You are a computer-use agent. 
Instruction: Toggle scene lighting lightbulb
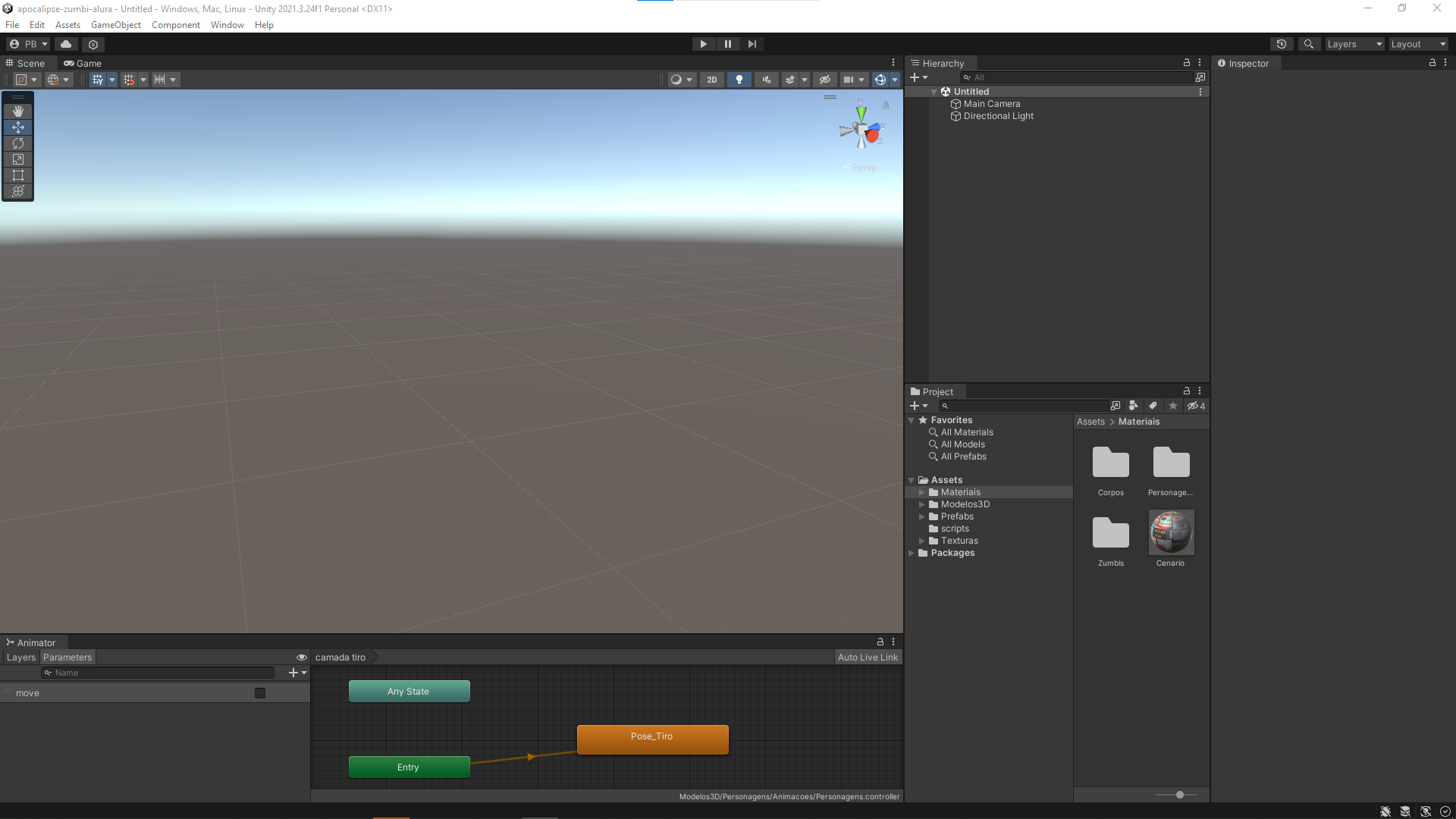tap(739, 80)
